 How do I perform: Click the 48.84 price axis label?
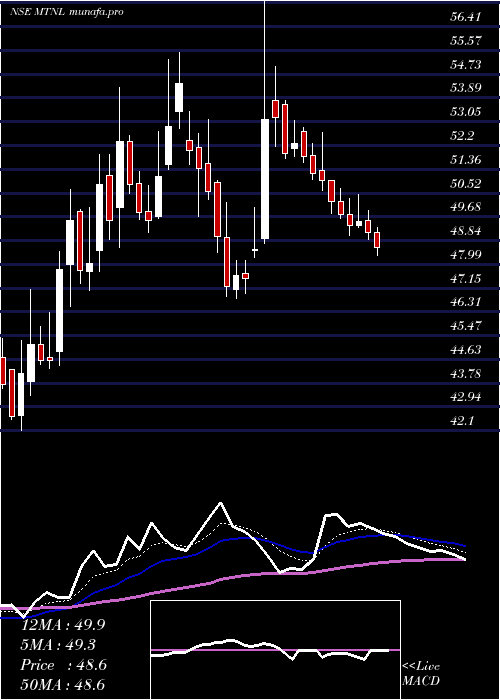(466, 231)
